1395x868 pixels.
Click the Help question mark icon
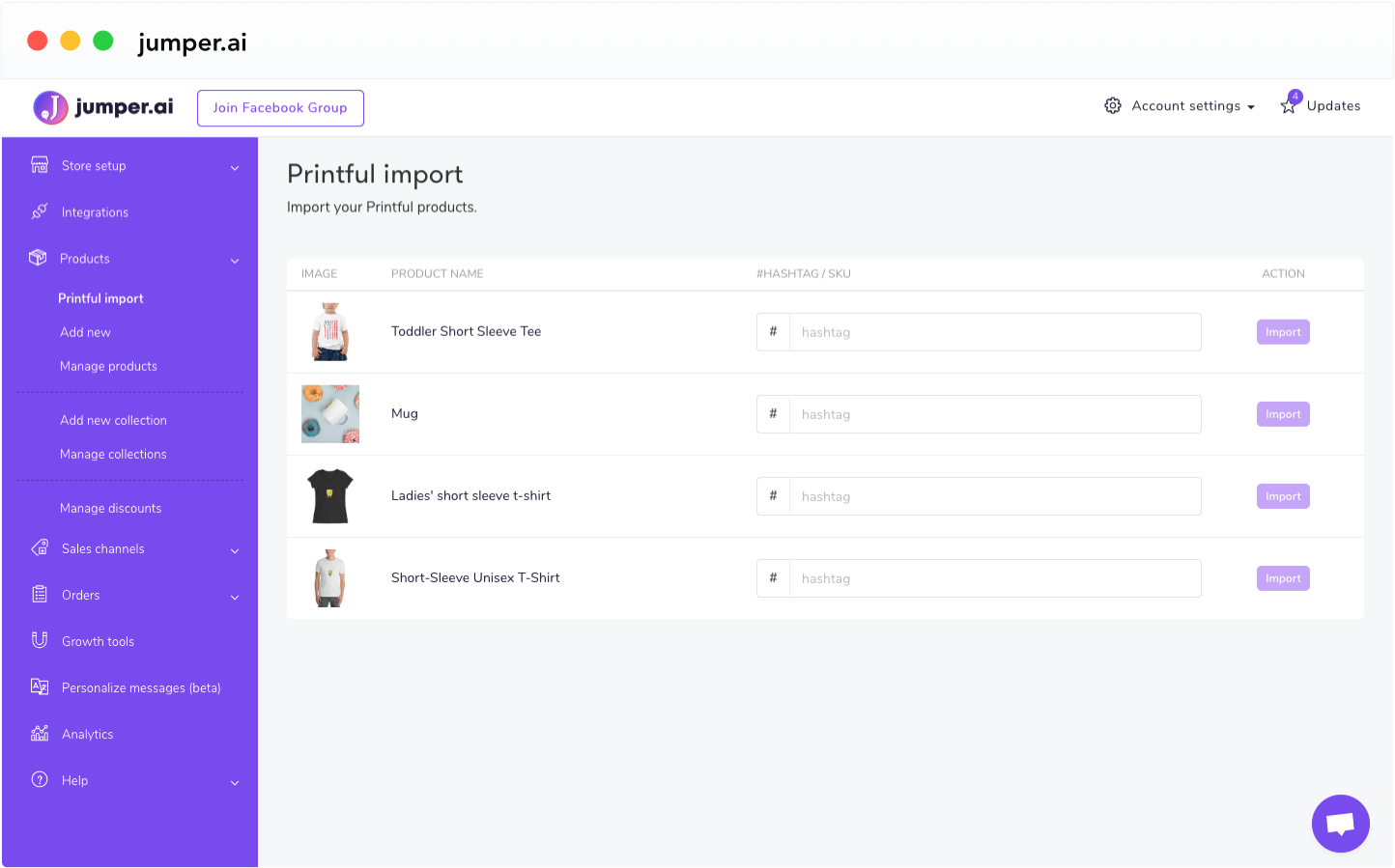pyautogui.click(x=40, y=779)
